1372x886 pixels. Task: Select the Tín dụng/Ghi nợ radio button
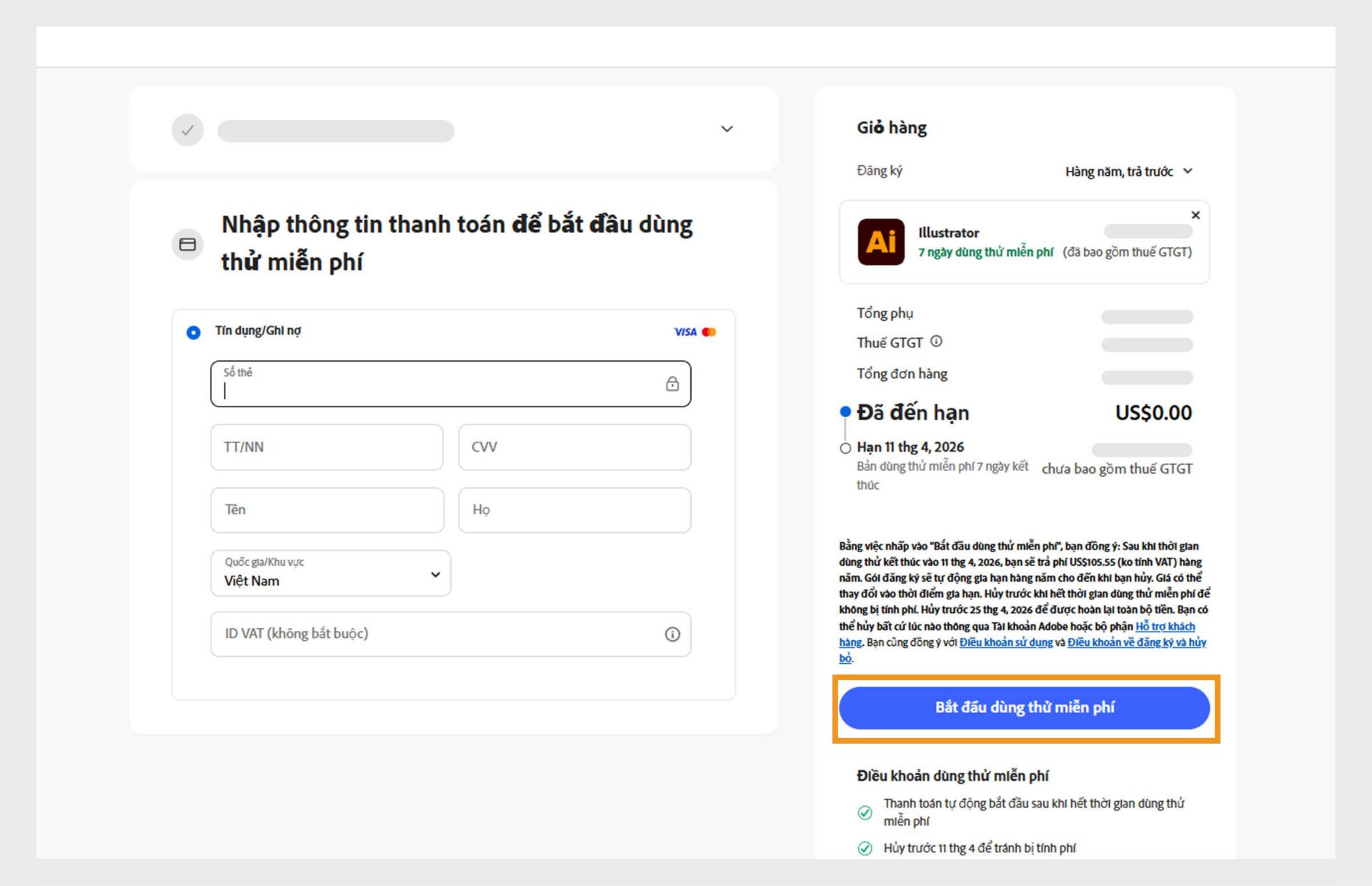pyautogui.click(x=193, y=332)
